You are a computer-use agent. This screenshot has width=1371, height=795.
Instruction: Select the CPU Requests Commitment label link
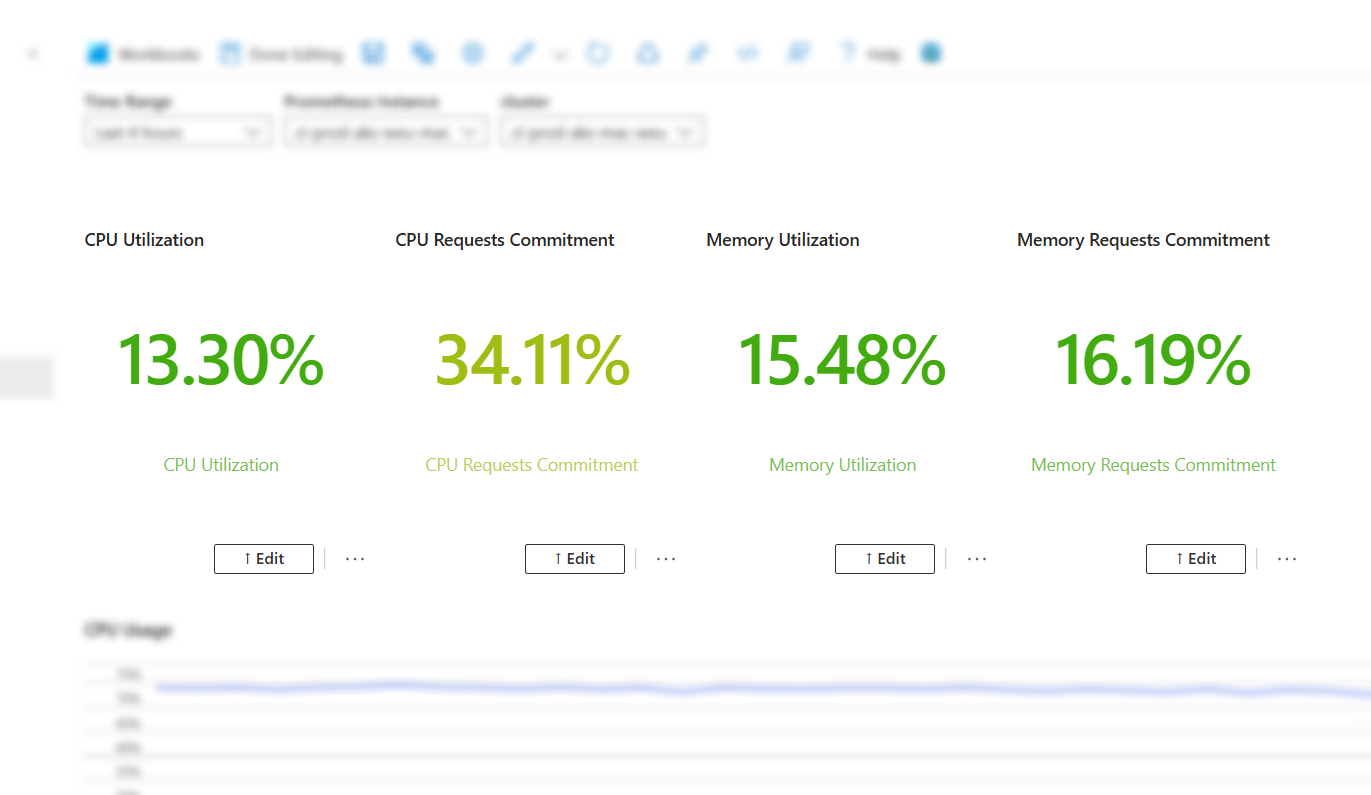point(531,465)
